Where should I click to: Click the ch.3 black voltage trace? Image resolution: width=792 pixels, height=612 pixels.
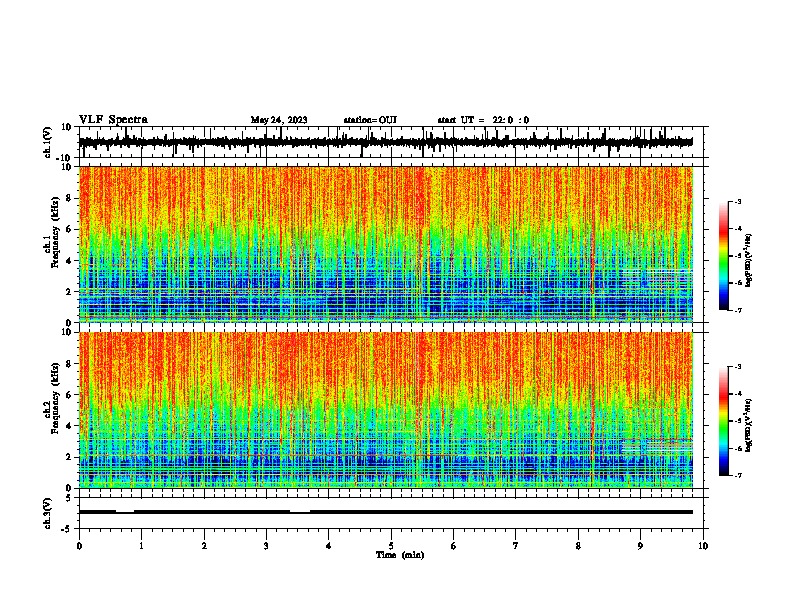pyautogui.click(x=386, y=512)
